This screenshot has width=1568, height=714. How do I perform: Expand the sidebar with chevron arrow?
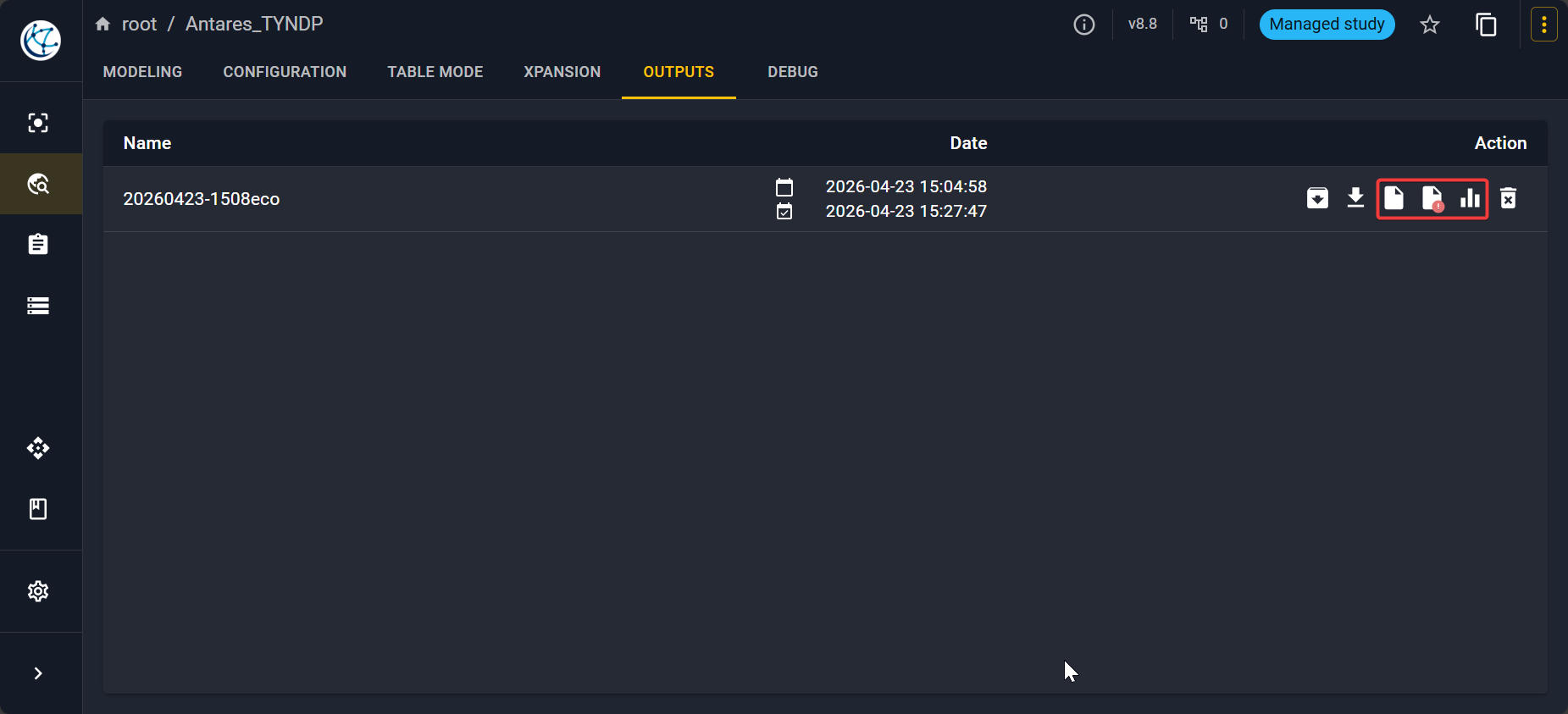coord(38,673)
